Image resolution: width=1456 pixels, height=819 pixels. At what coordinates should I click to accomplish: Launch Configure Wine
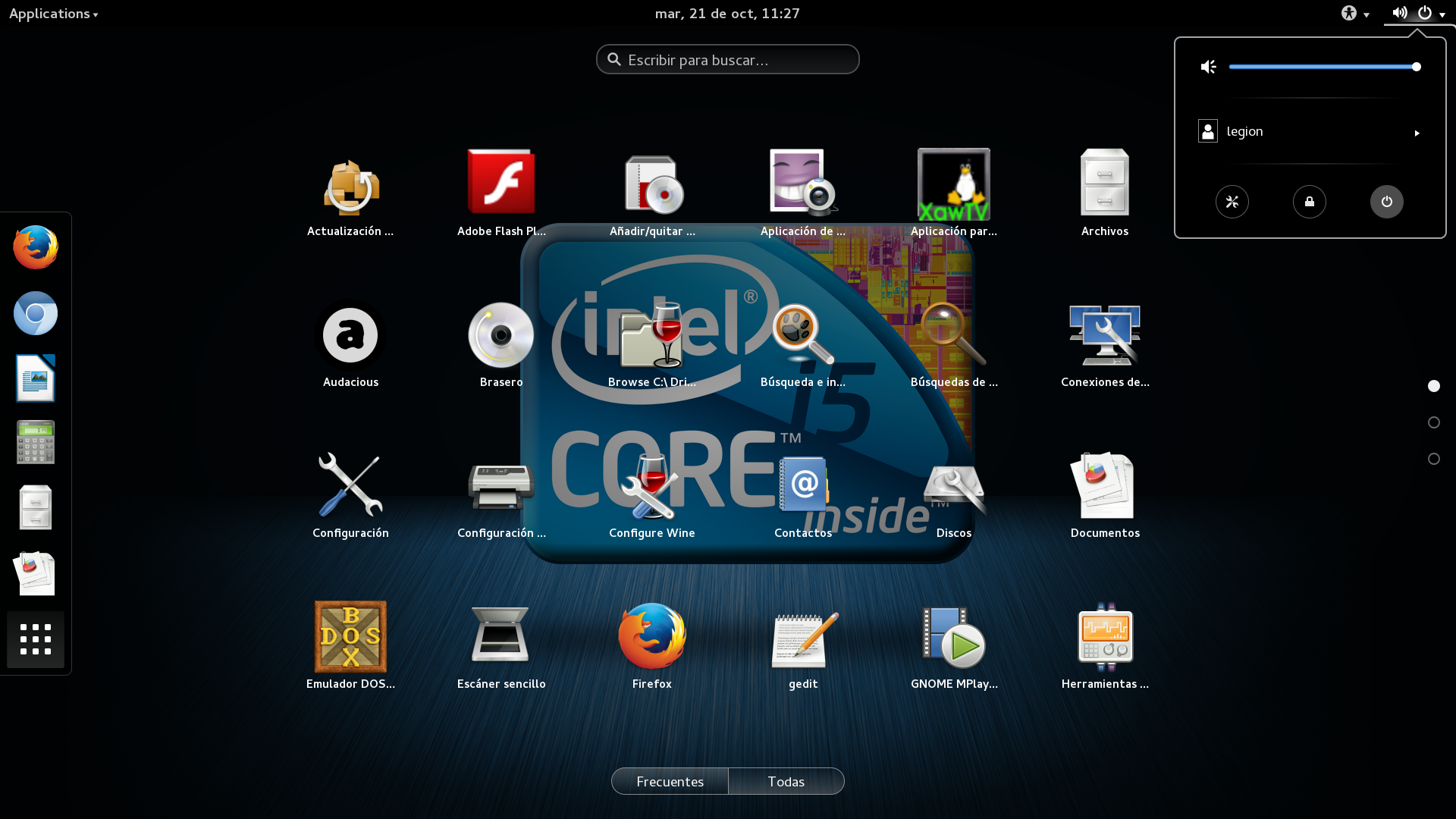[652, 496]
